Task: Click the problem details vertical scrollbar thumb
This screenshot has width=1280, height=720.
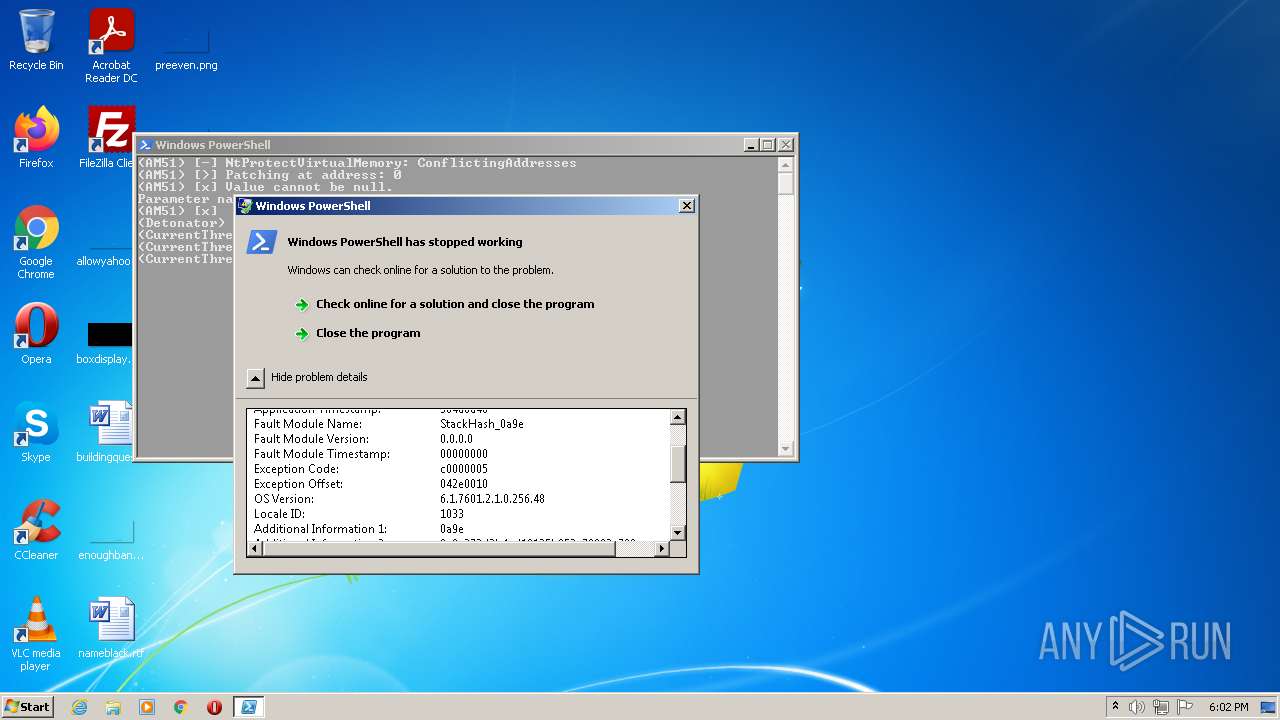Action: (x=677, y=464)
